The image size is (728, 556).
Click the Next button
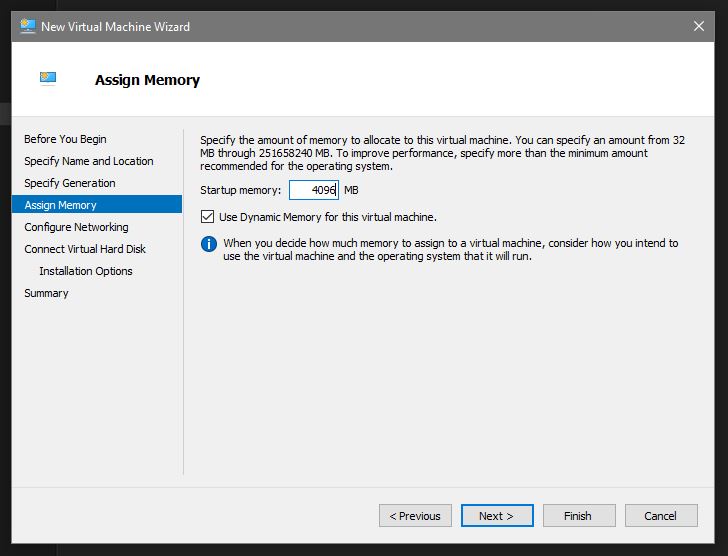pyautogui.click(x=497, y=516)
